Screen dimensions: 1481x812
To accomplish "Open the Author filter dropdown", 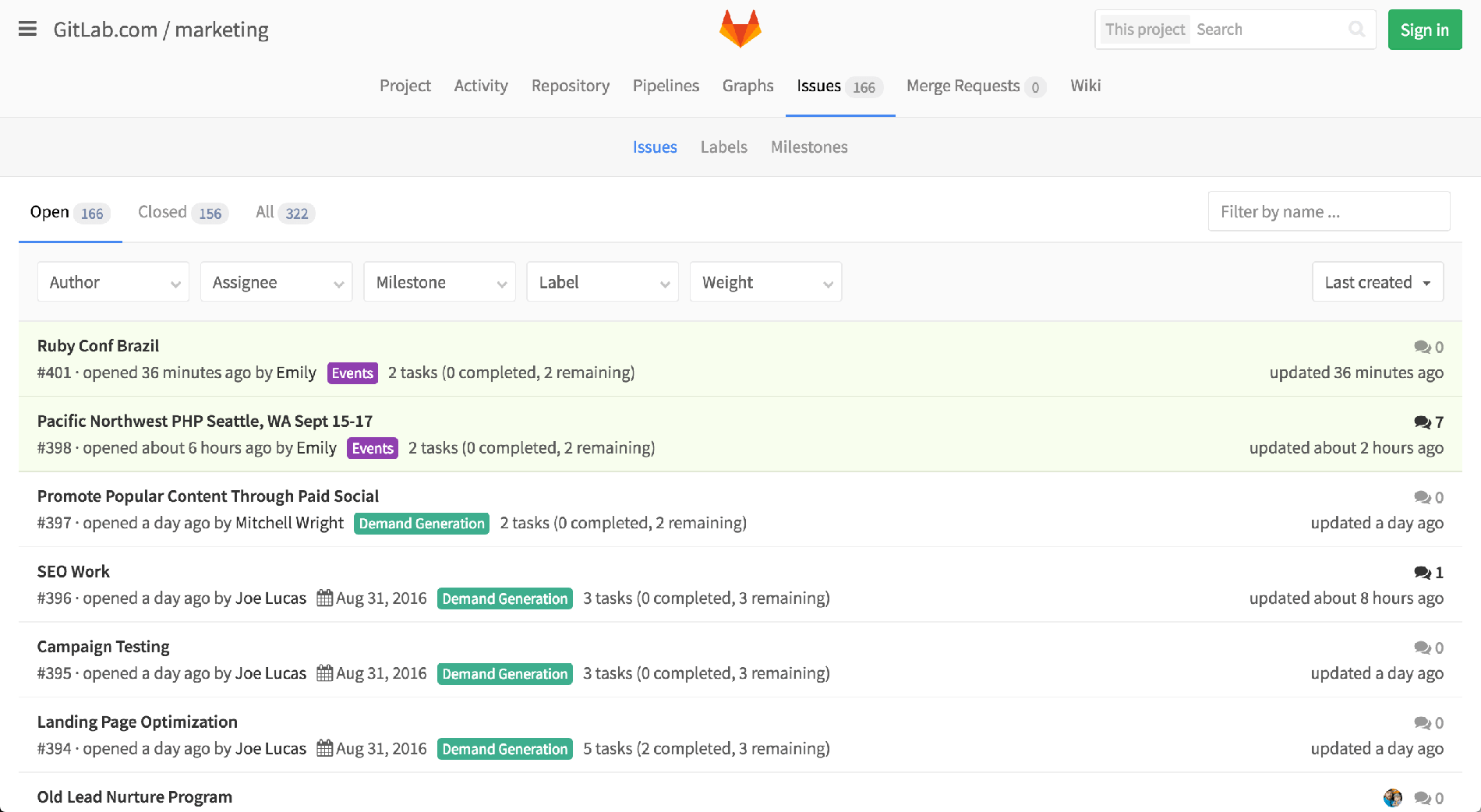I will pos(113,281).
